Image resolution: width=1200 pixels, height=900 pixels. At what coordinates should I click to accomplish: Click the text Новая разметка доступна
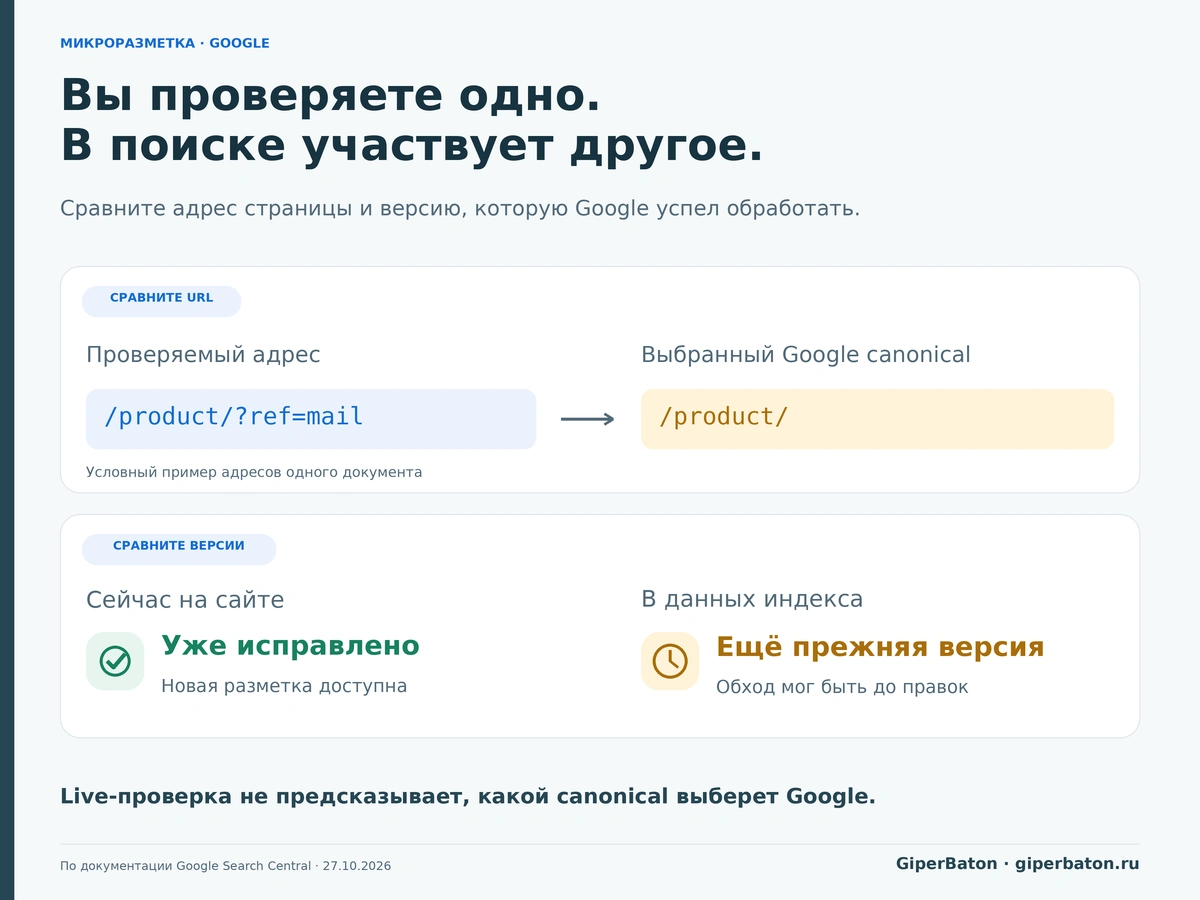(284, 686)
